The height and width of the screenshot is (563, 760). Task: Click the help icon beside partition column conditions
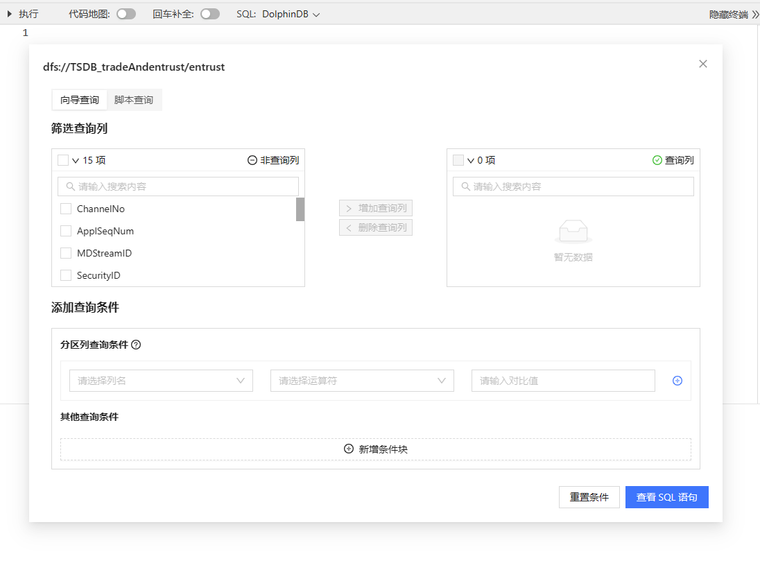tap(136, 345)
